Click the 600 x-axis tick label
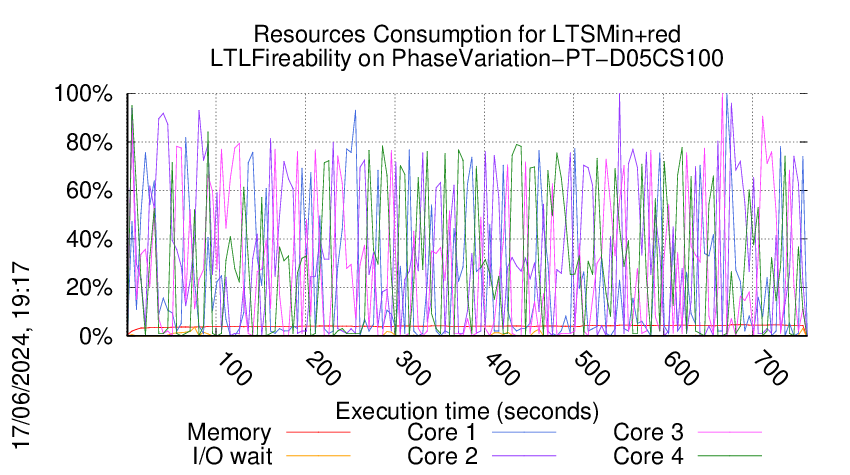This screenshot has width=850, height=475. (x=681, y=370)
